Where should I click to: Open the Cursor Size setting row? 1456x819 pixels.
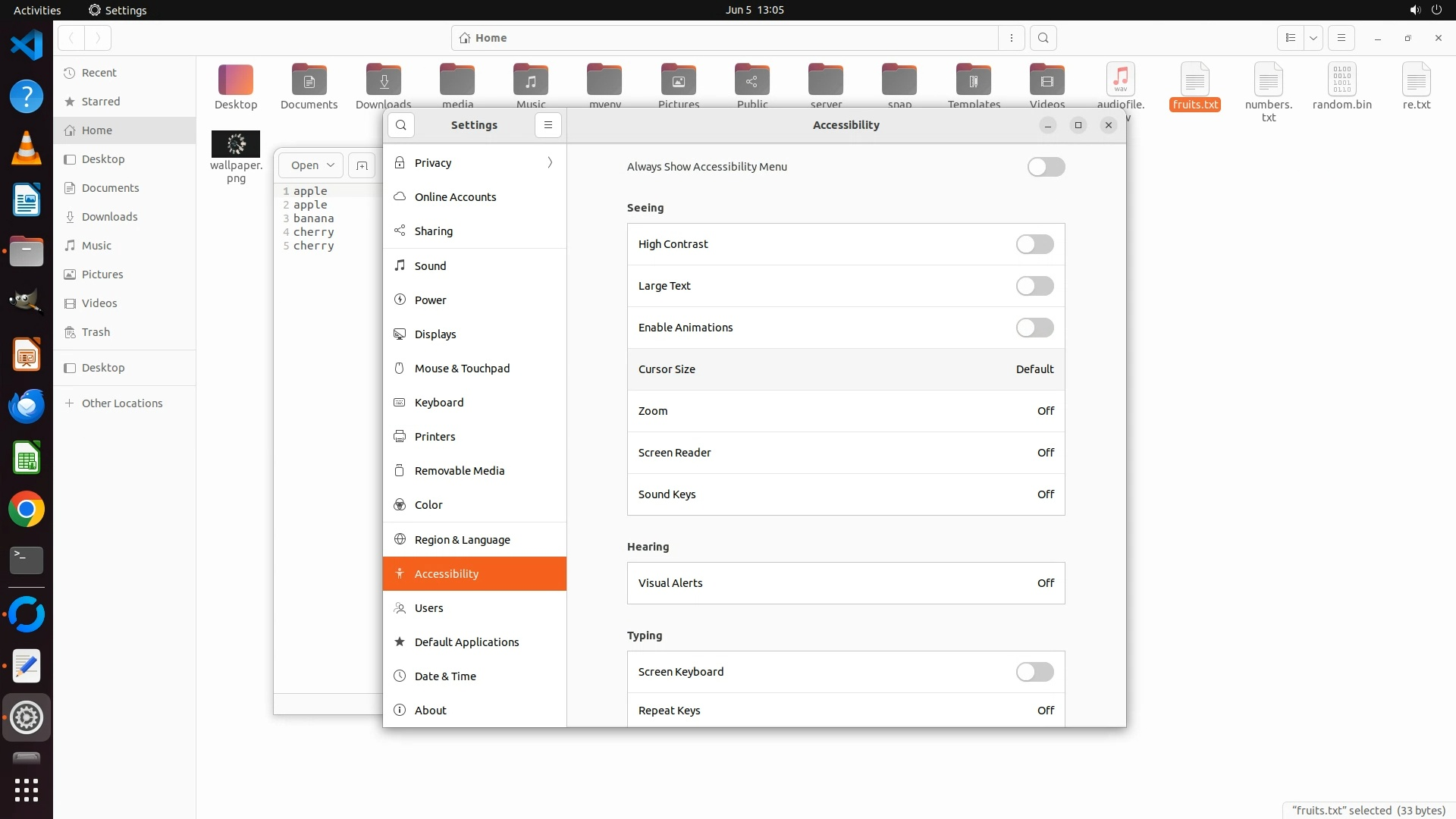(846, 369)
